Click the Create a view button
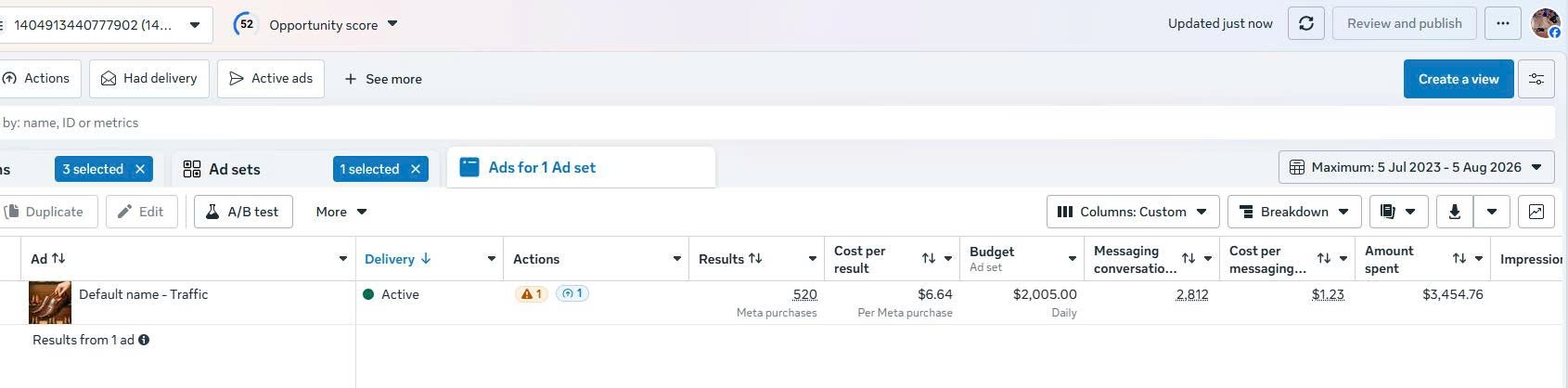Viewport: 1568px width, 388px height. pos(1459,79)
